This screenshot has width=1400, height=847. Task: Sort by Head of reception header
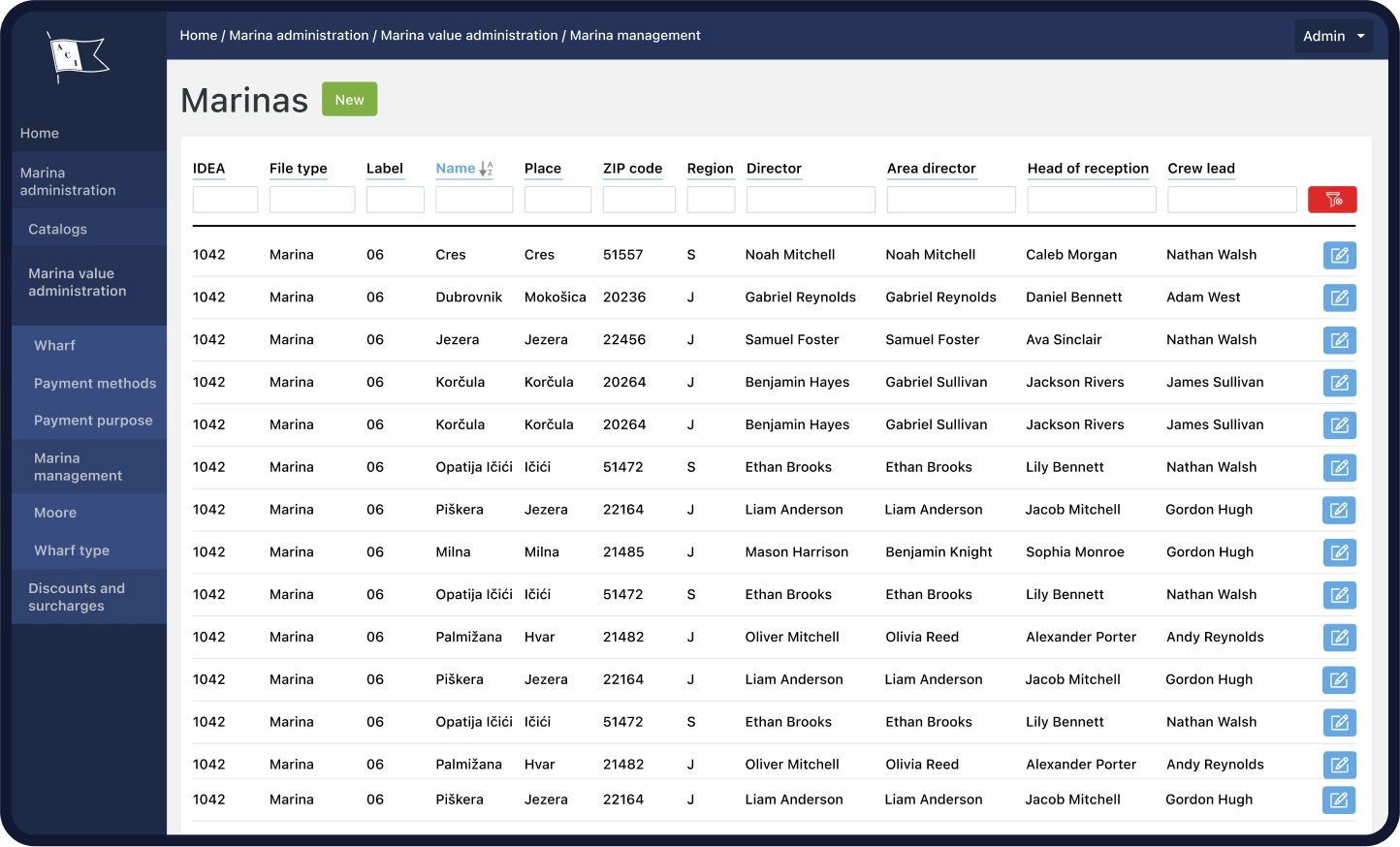1088,169
